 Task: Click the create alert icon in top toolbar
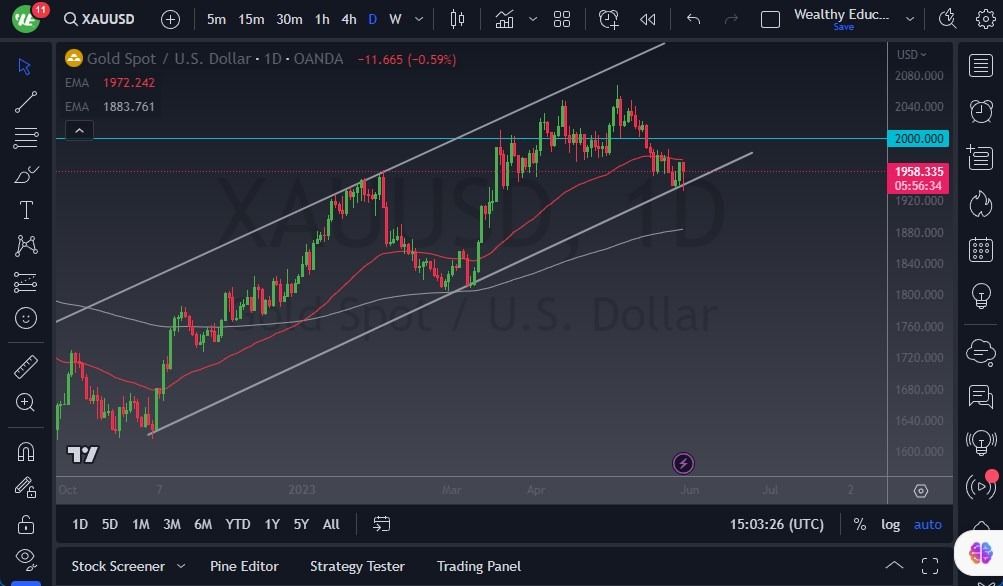click(x=608, y=19)
